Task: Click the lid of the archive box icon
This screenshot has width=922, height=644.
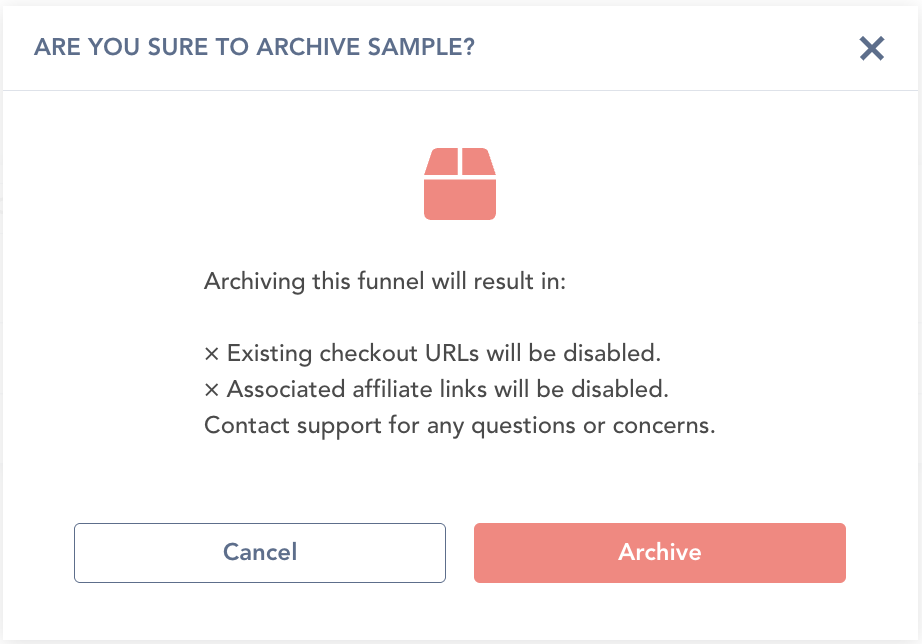Action: tap(460, 161)
